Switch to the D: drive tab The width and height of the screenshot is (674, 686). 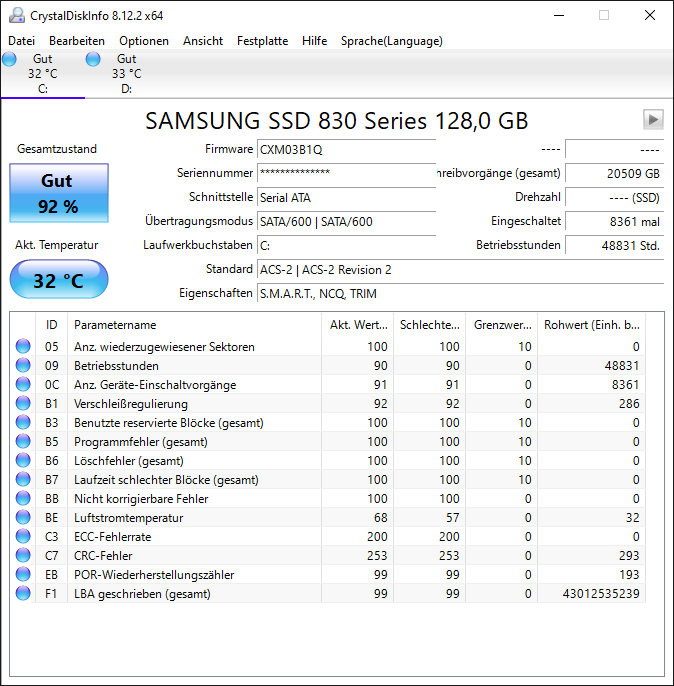(x=126, y=74)
